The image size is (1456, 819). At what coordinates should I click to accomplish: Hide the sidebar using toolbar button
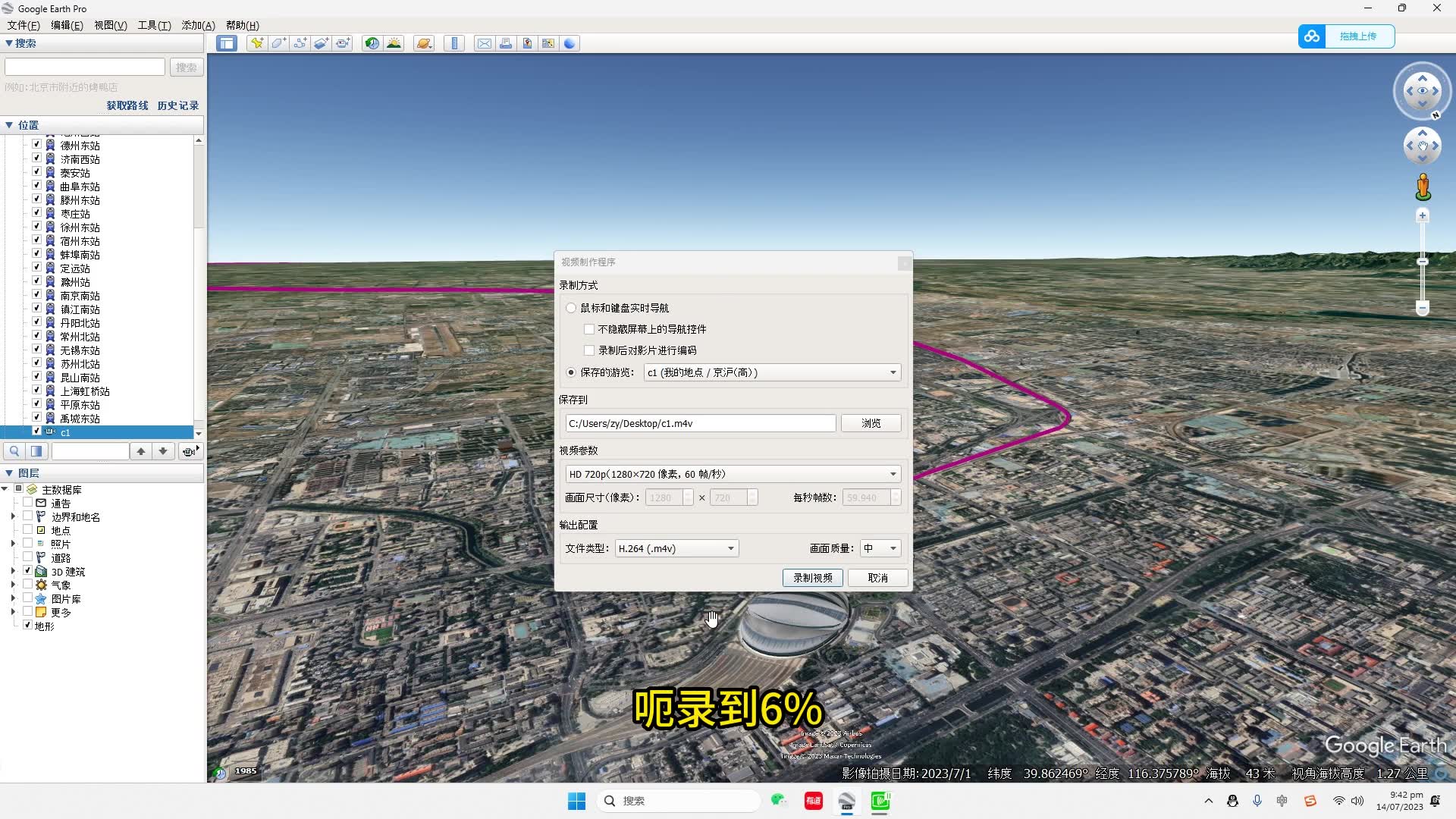[x=227, y=43]
